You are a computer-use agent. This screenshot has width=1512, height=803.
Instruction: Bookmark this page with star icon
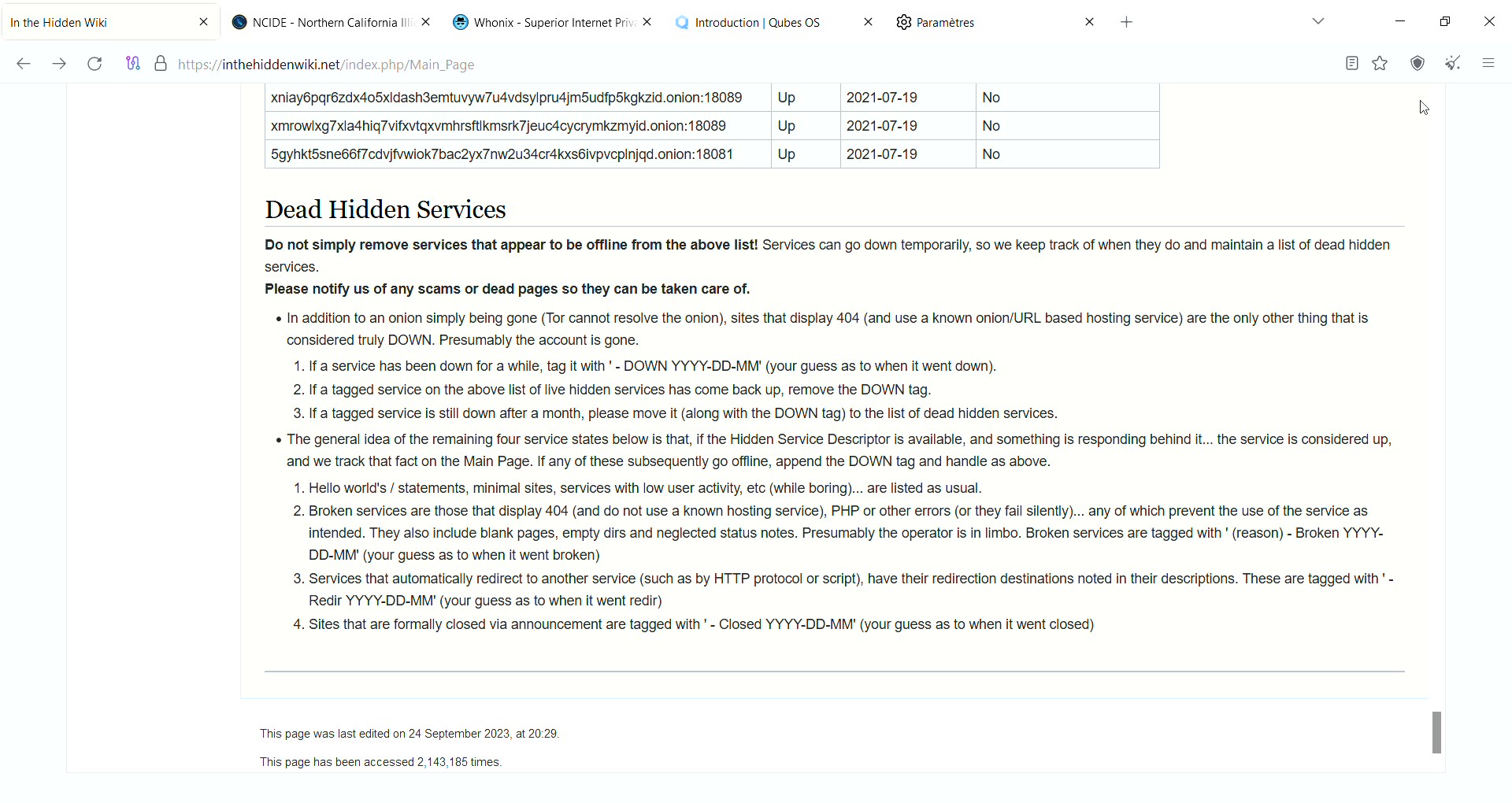tap(1380, 64)
